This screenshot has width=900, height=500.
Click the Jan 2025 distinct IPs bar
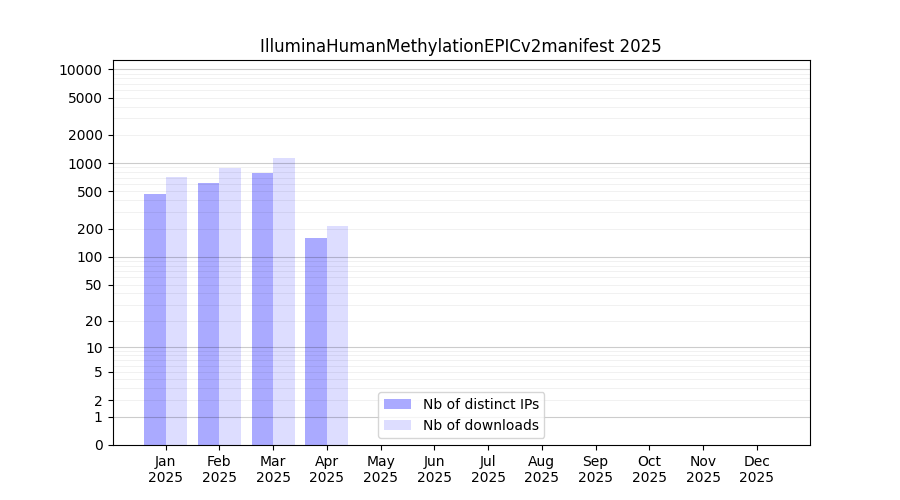[x=155, y=320]
